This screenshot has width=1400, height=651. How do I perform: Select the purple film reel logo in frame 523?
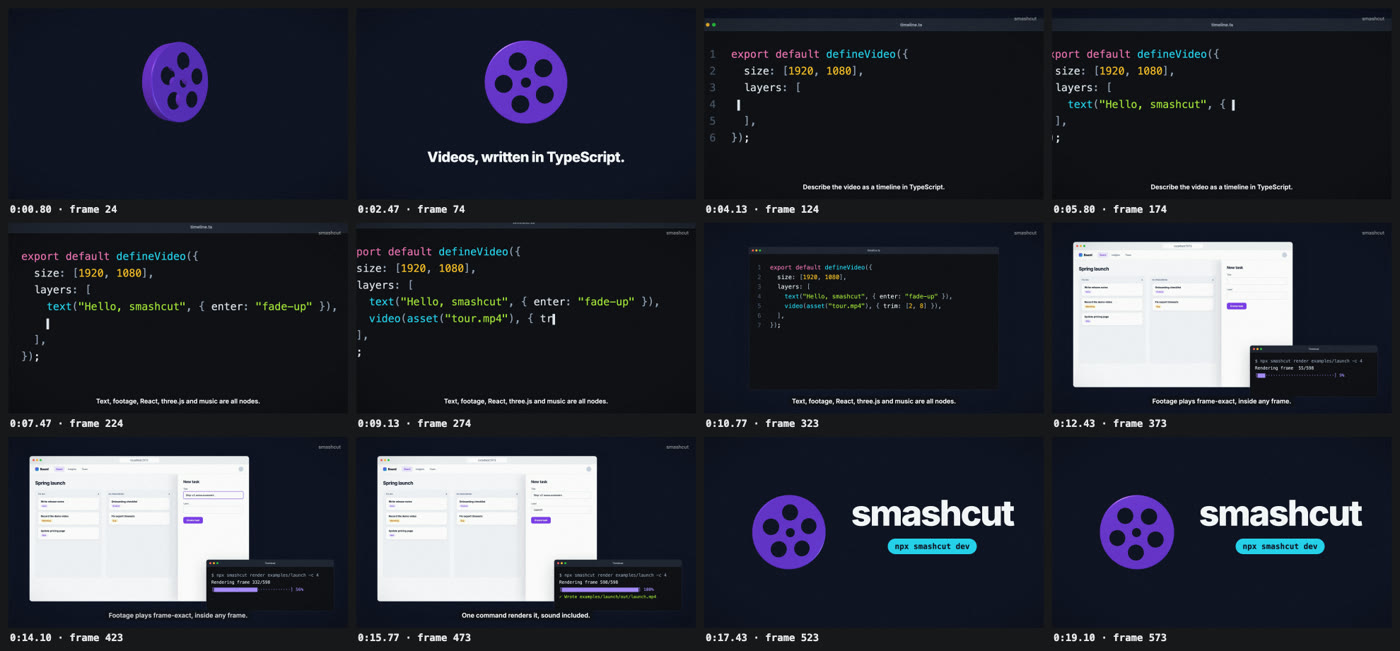(789, 532)
